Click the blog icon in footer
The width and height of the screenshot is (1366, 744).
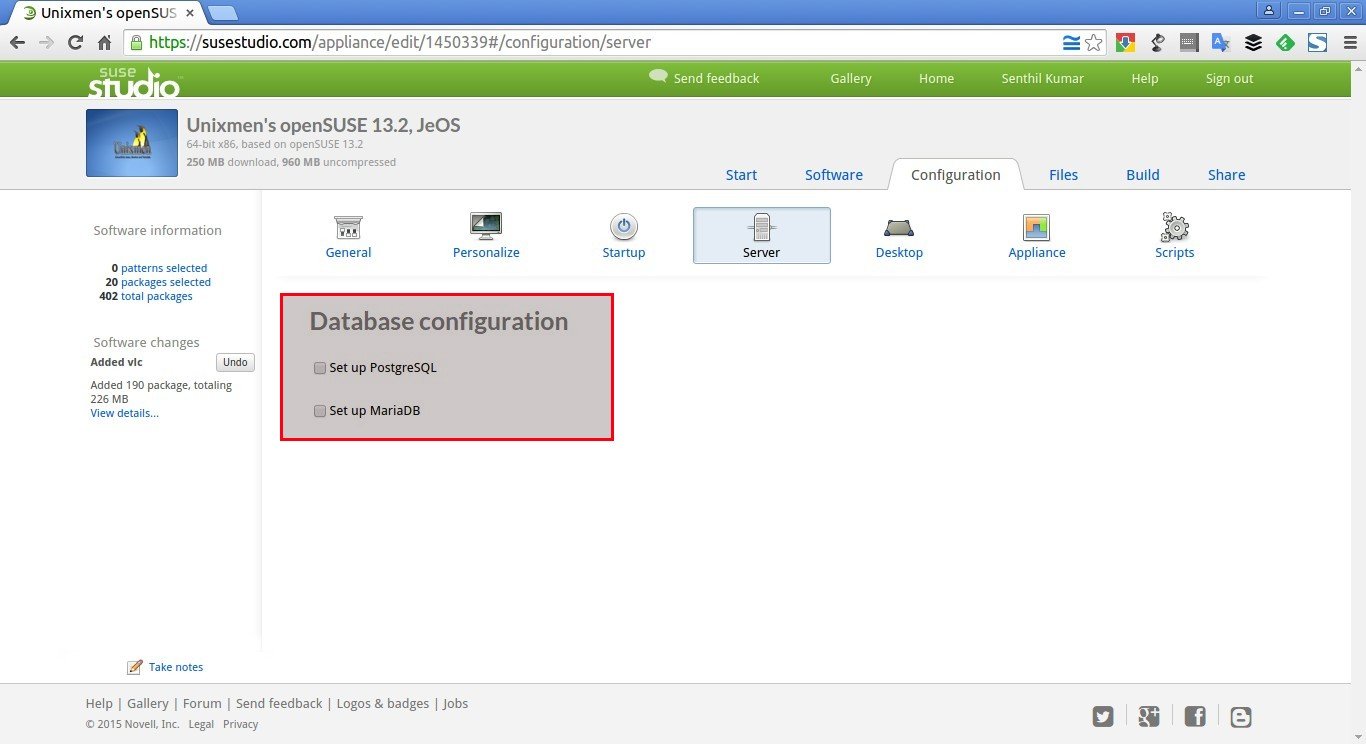click(x=1241, y=716)
